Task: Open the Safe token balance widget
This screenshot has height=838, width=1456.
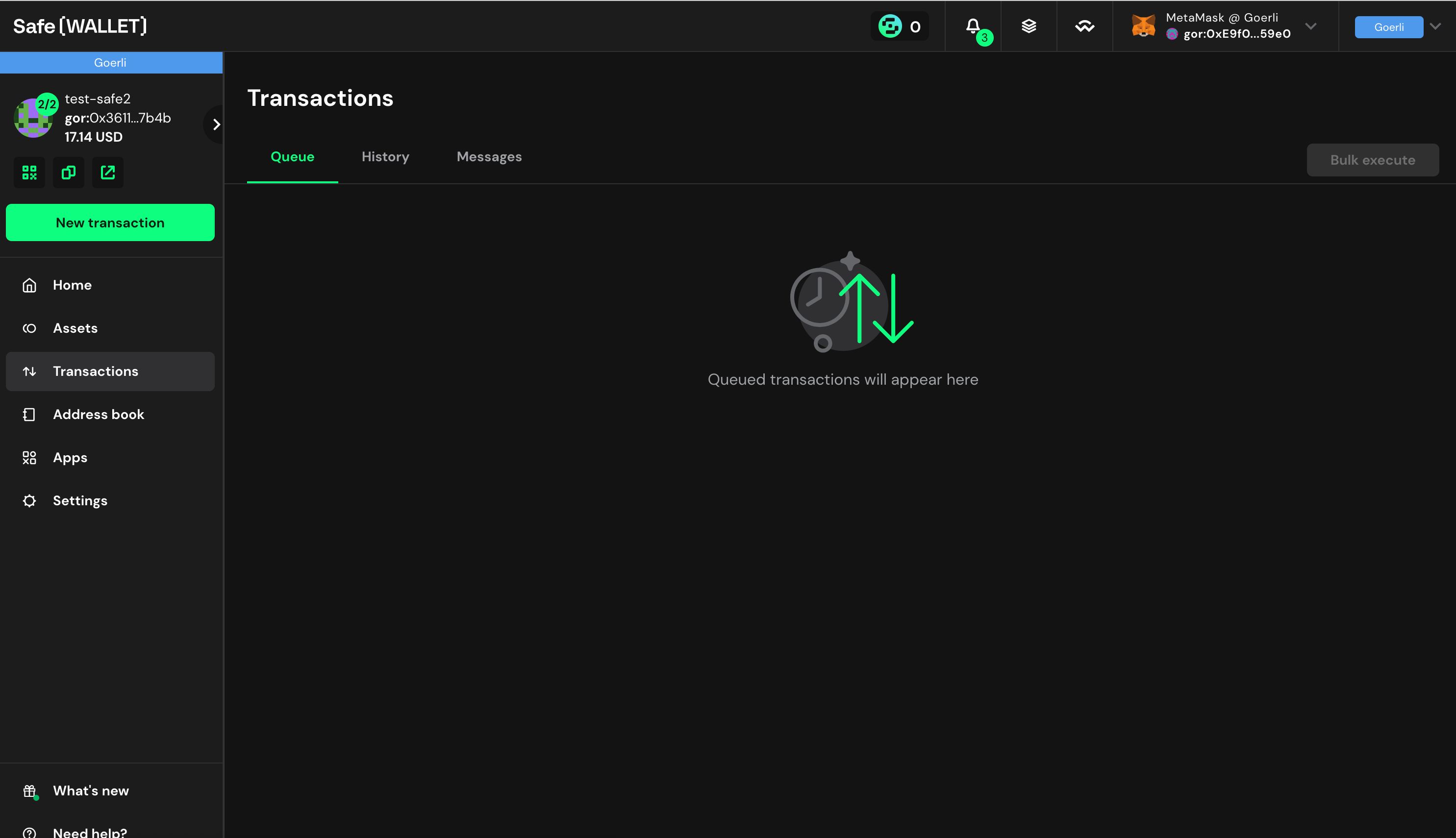Action: (899, 26)
